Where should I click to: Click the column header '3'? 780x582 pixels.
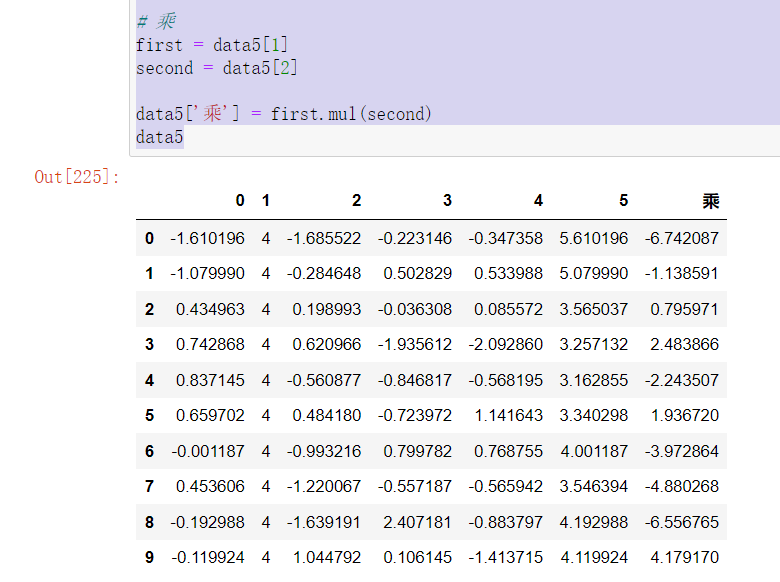tap(447, 200)
